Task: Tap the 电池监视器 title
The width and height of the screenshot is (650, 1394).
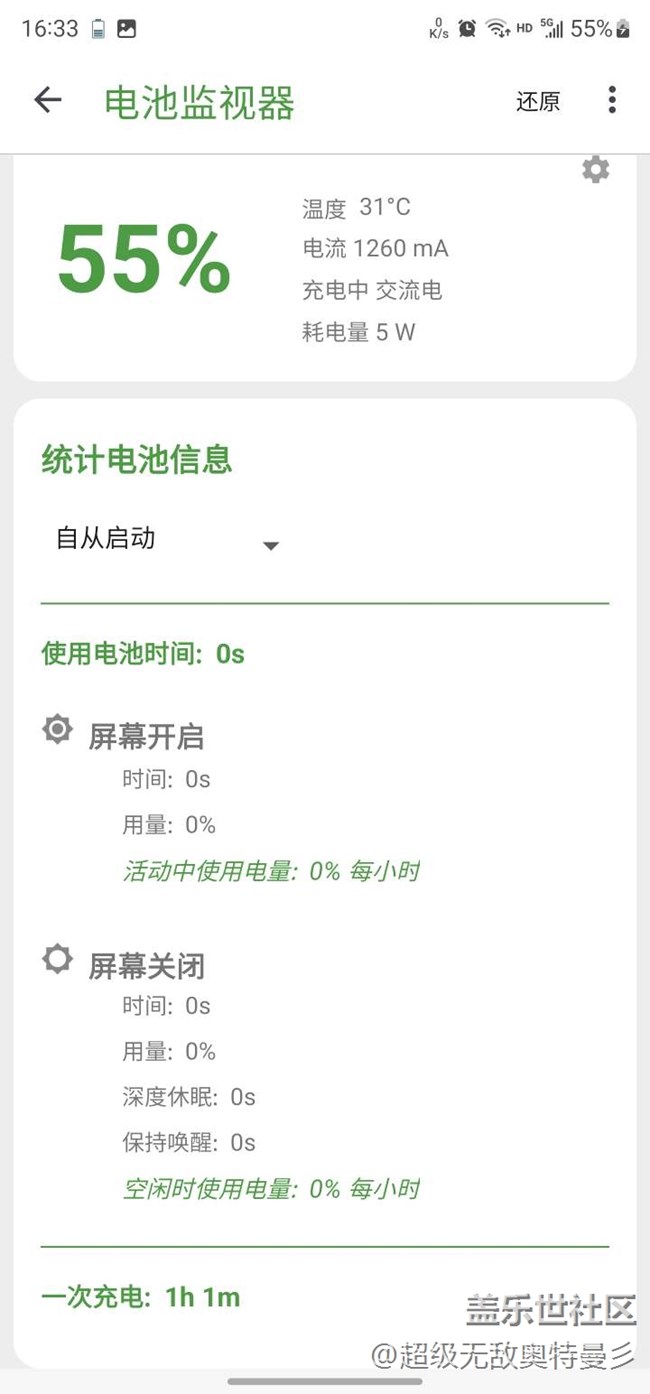Action: tap(200, 102)
